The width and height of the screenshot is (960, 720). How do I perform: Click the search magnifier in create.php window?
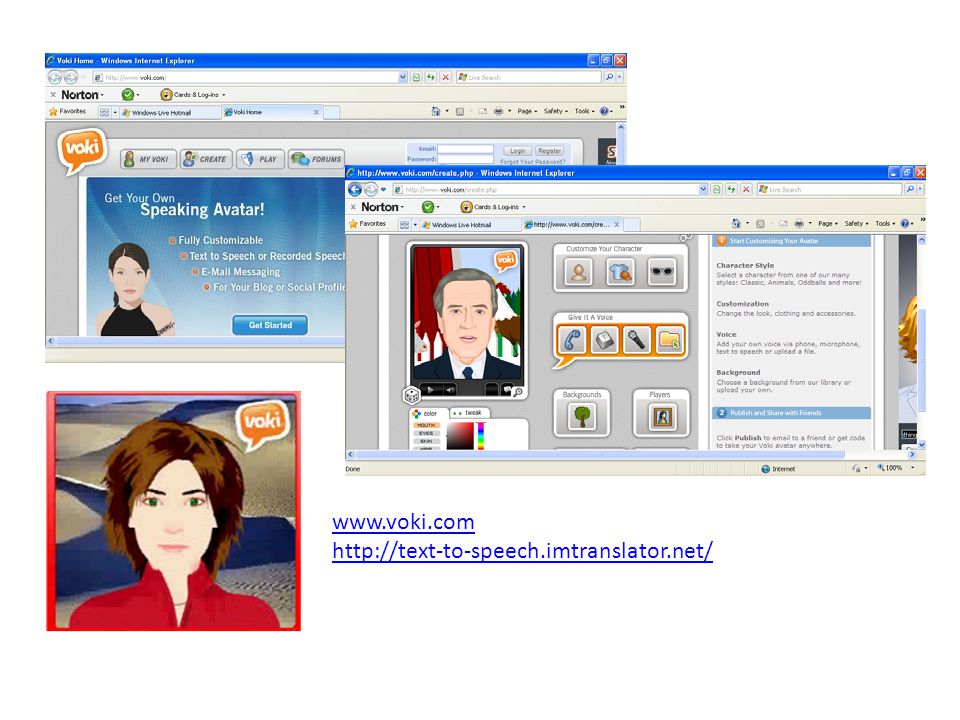pyautogui.click(x=910, y=190)
